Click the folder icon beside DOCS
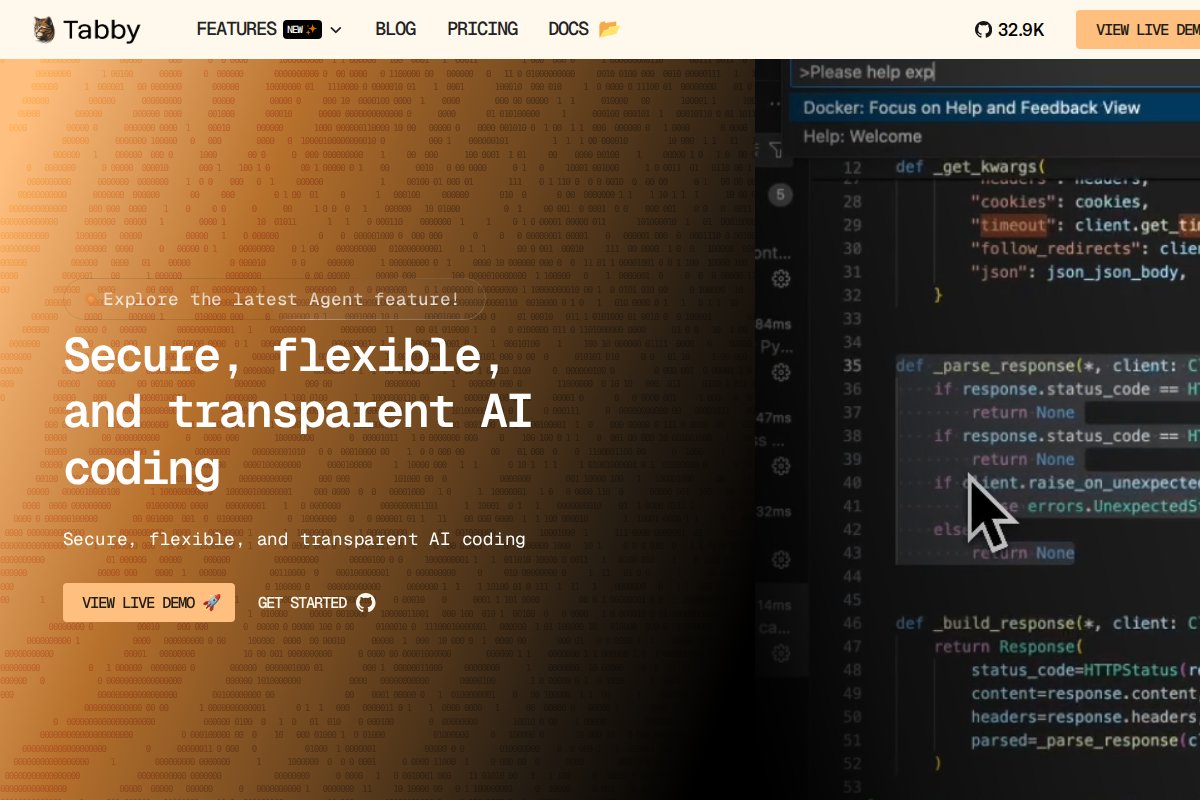1200x800 pixels. pyautogui.click(x=609, y=29)
